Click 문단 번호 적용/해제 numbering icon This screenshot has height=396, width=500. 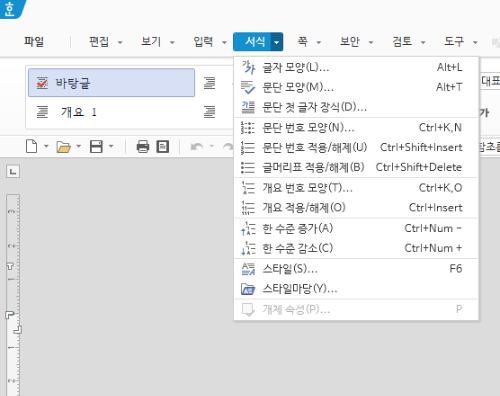(x=248, y=147)
